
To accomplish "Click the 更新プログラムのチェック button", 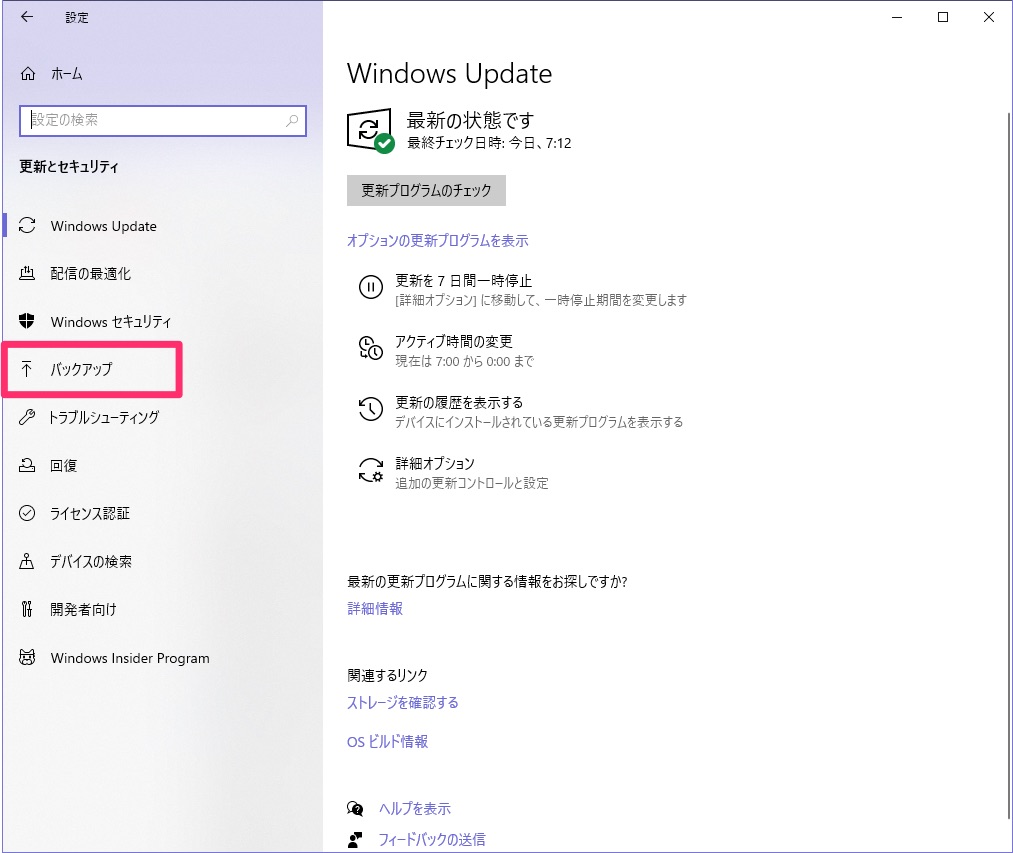I will click(426, 191).
